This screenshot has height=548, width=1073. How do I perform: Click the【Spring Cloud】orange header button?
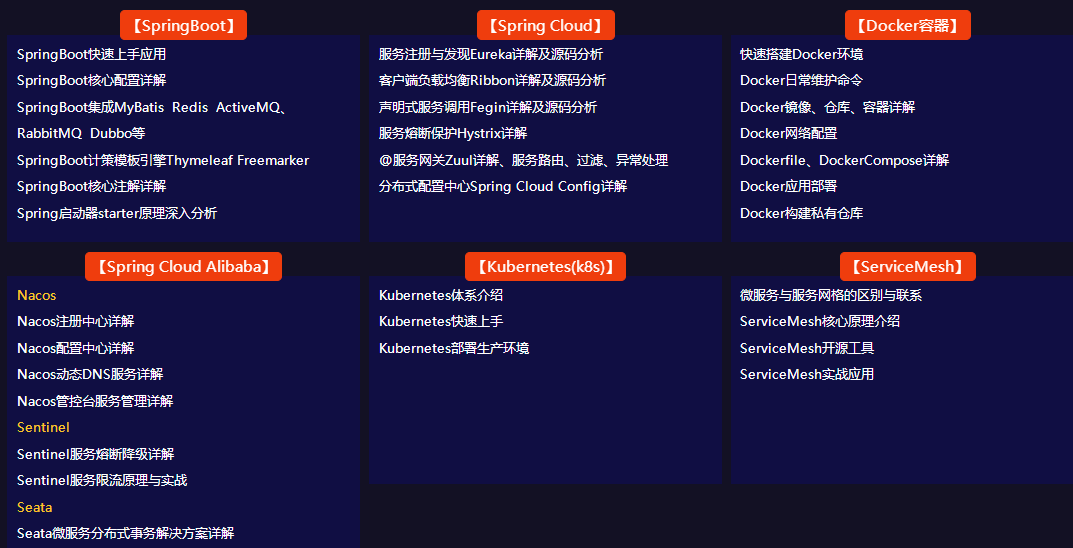coord(545,26)
